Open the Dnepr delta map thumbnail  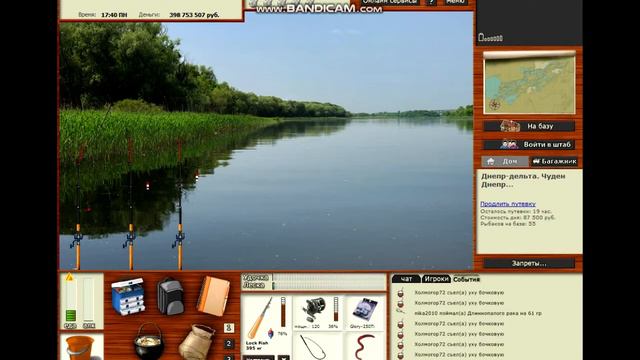point(529,83)
